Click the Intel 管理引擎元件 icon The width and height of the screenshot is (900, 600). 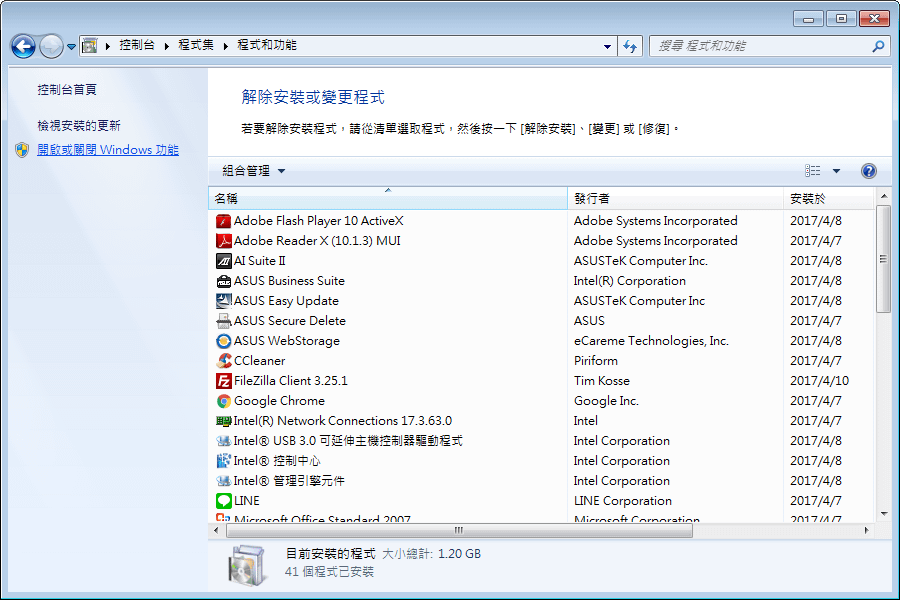[223, 481]
